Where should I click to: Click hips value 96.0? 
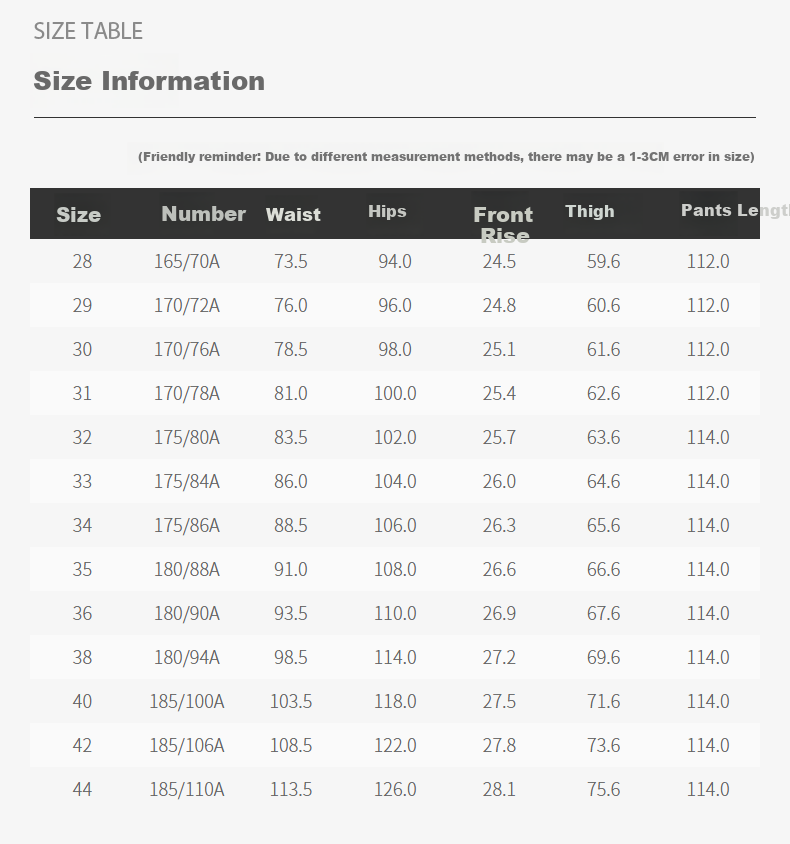coord(395,306)
